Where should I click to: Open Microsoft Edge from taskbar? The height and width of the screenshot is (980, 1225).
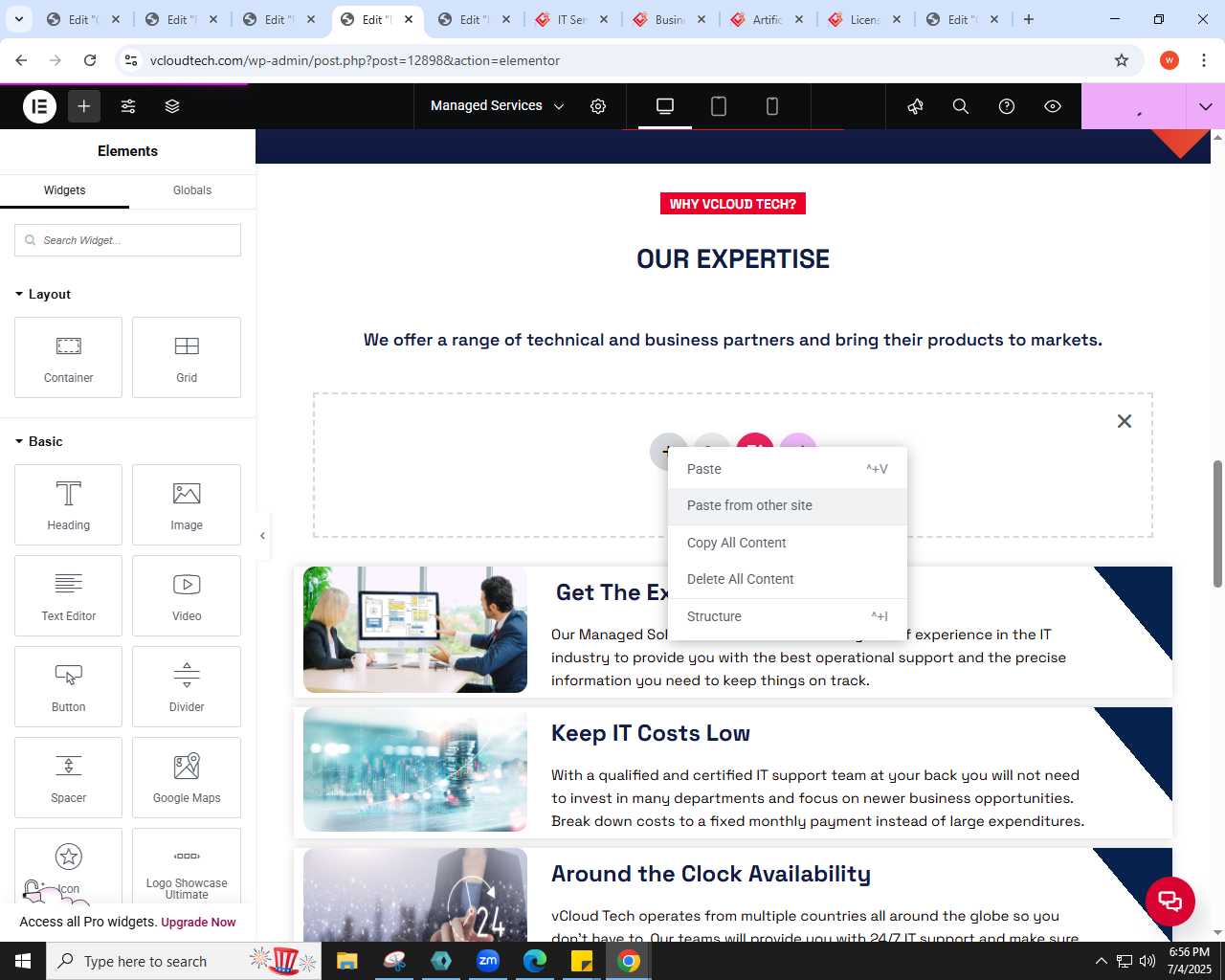coord(535,961)
